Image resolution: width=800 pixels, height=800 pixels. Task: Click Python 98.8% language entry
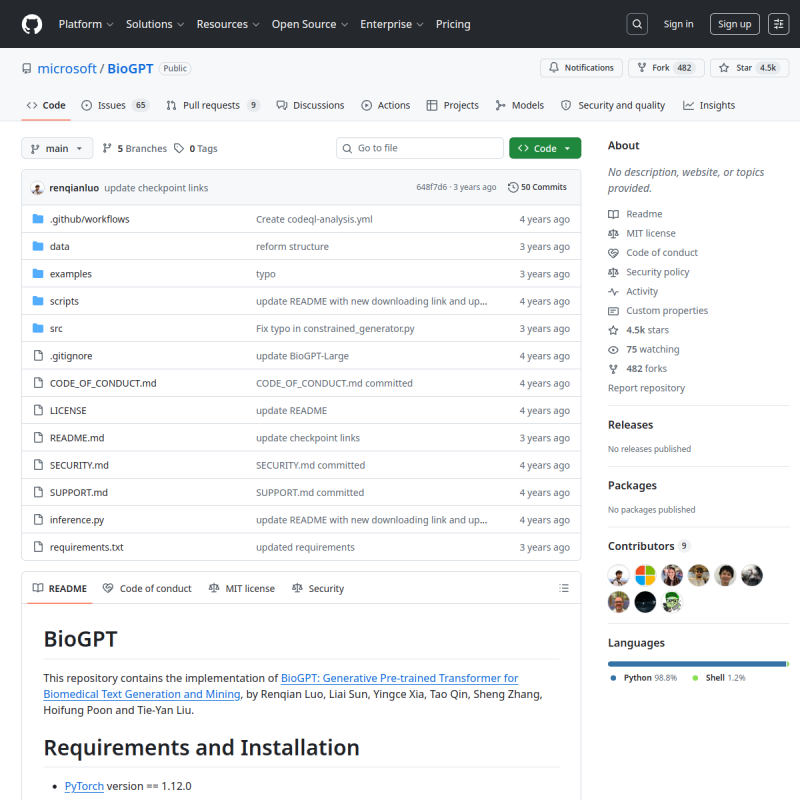pos(644,678)
